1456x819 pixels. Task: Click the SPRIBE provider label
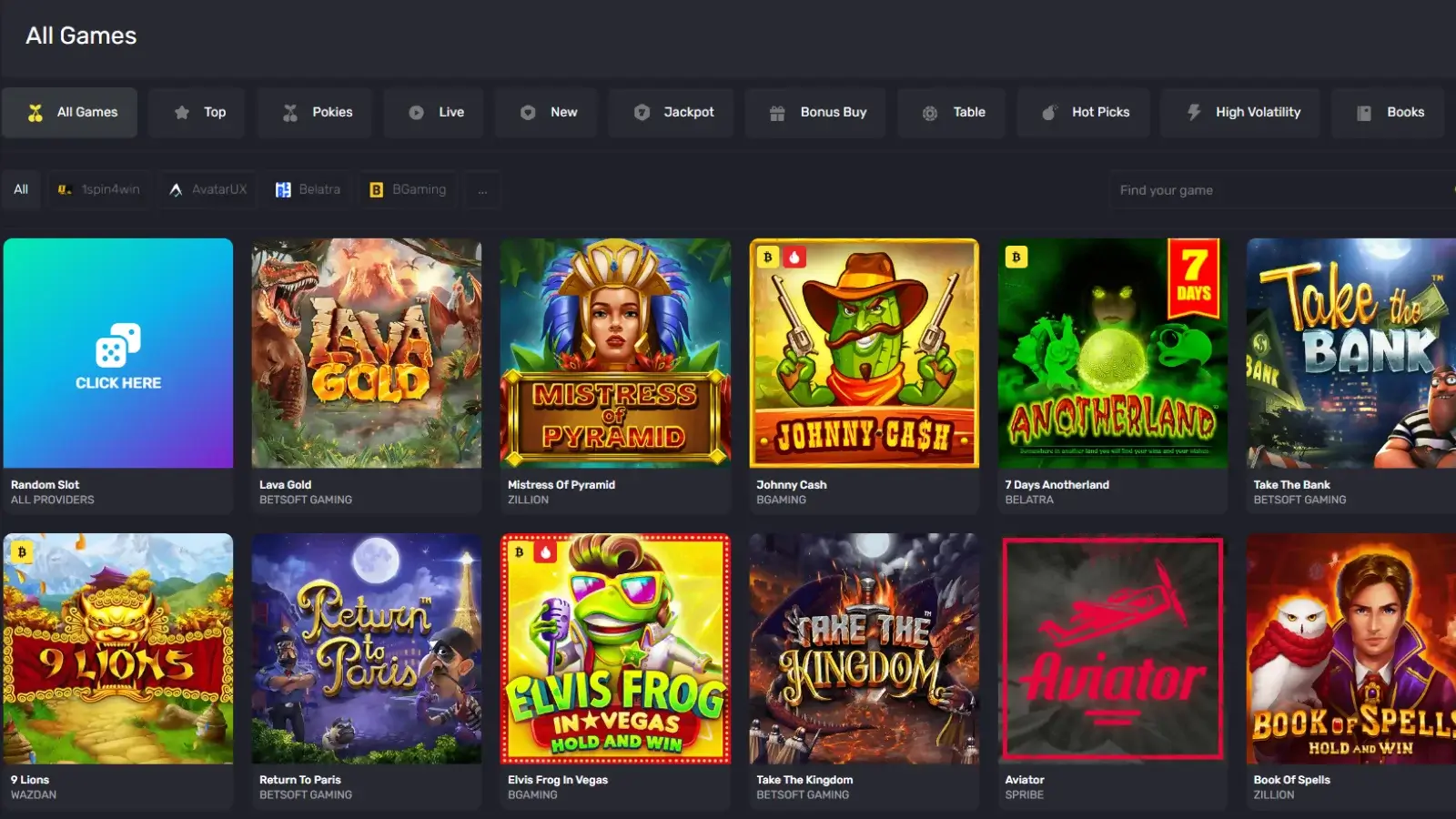1025,794
